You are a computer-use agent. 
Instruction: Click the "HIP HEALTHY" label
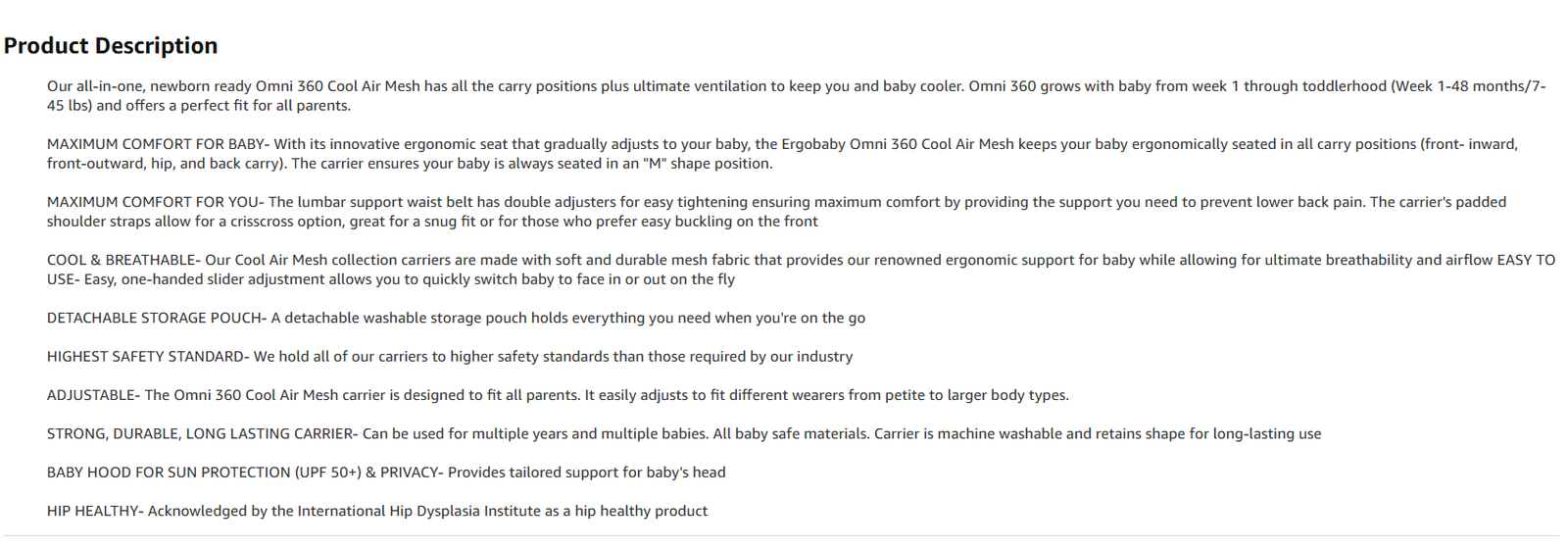[92, 511]
